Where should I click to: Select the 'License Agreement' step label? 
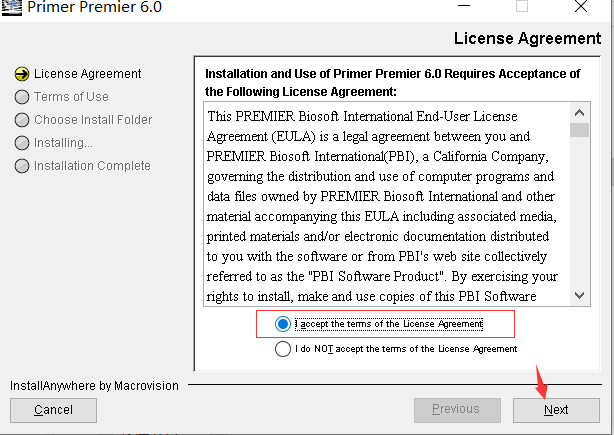point(88,73)
